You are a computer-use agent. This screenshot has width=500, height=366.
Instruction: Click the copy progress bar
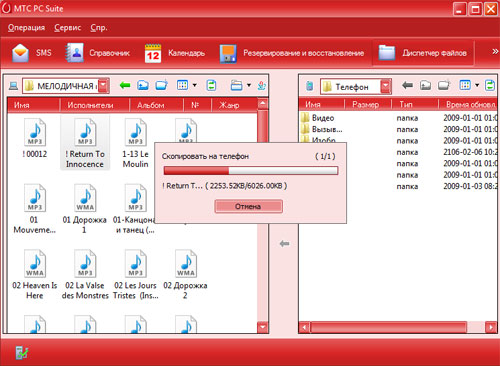click(251, 171)
